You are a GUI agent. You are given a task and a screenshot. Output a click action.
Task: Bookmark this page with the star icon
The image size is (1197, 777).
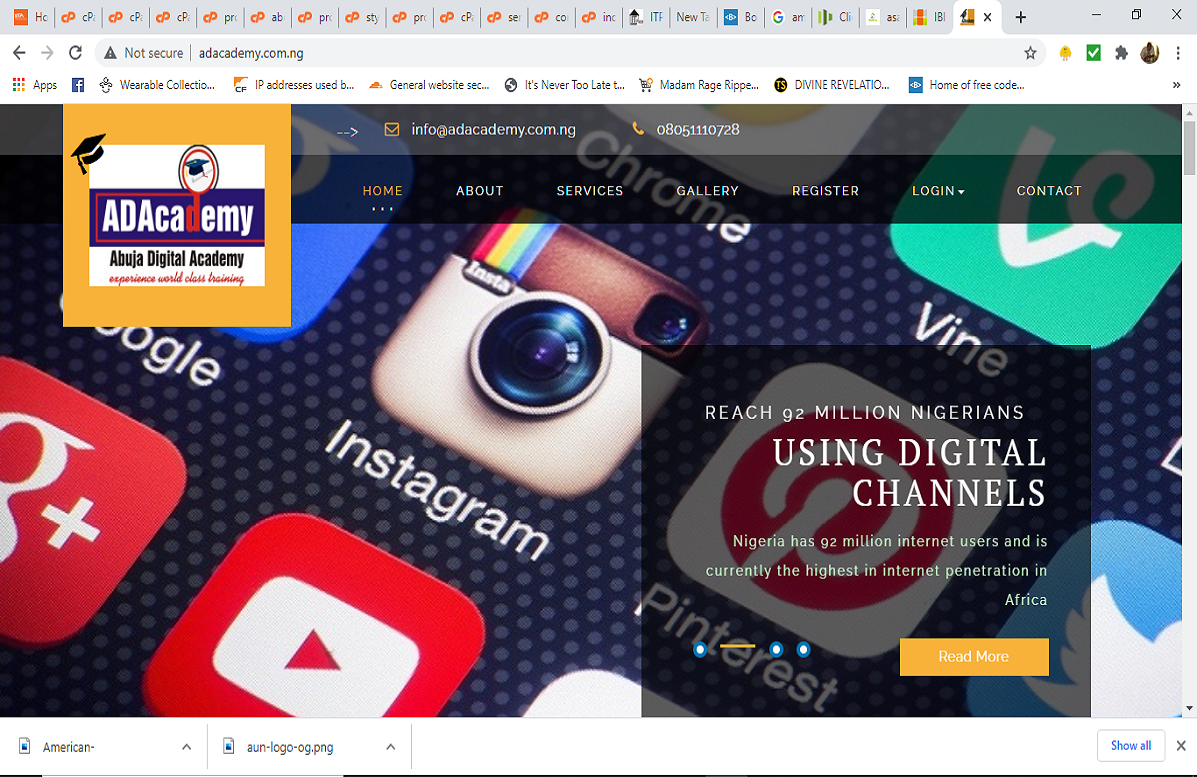click(1030, 53)
